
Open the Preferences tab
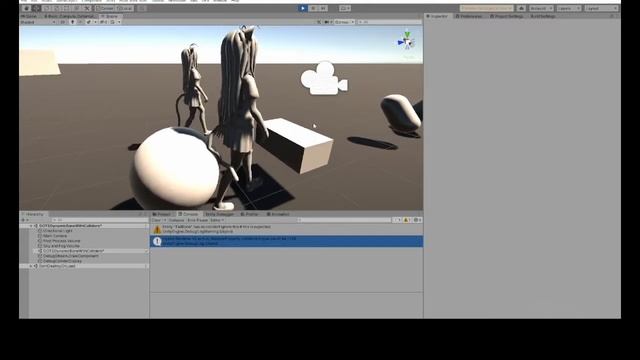click(469, 16)
